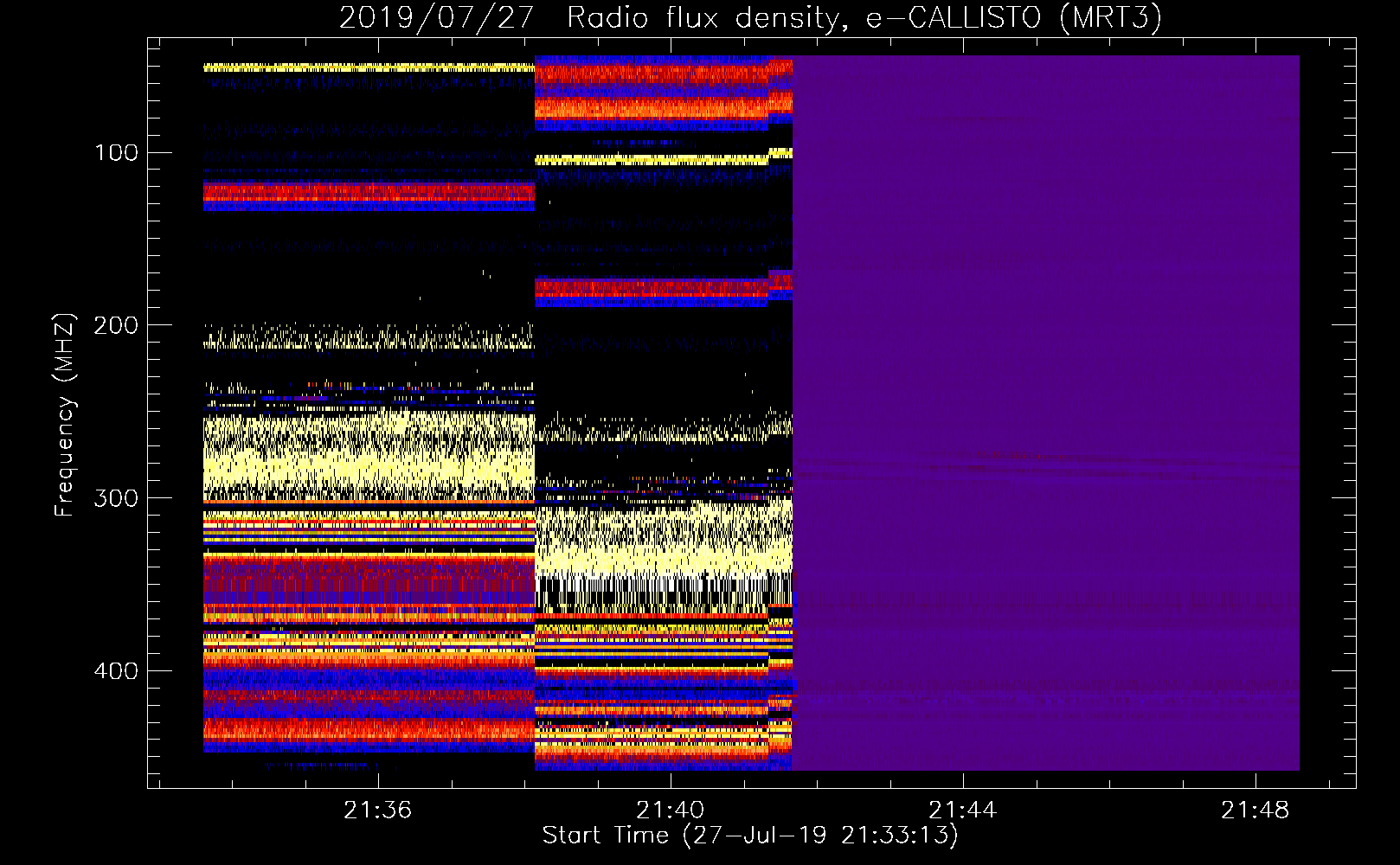
Task: Click the 21:36 time tick label
Action: pos(377,811)
